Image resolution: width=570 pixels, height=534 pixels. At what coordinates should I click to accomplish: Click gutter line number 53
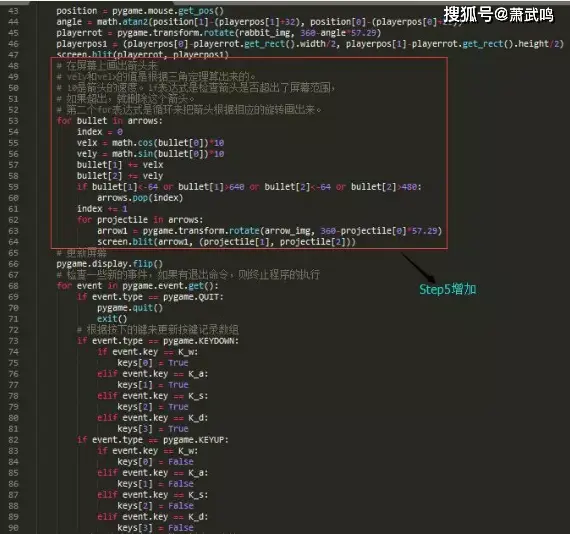(13, 121)
